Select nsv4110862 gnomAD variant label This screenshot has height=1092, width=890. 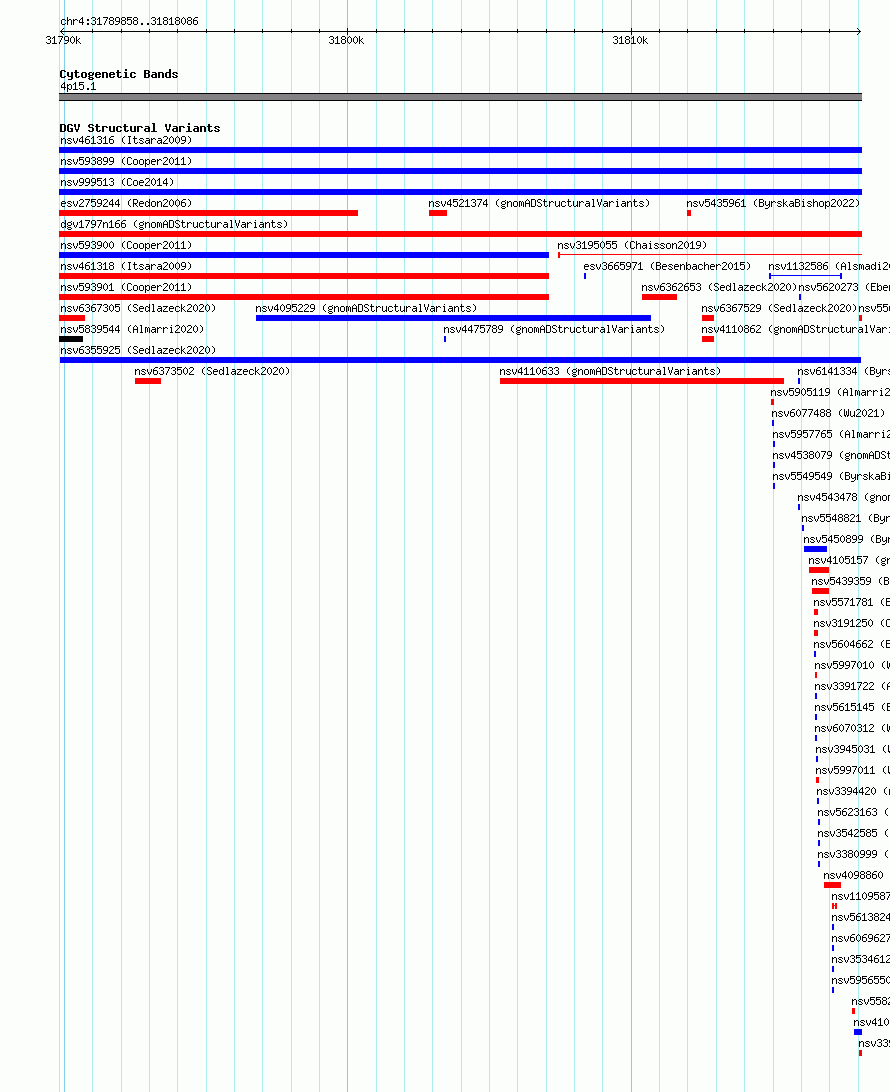click(x=795, y=329)
